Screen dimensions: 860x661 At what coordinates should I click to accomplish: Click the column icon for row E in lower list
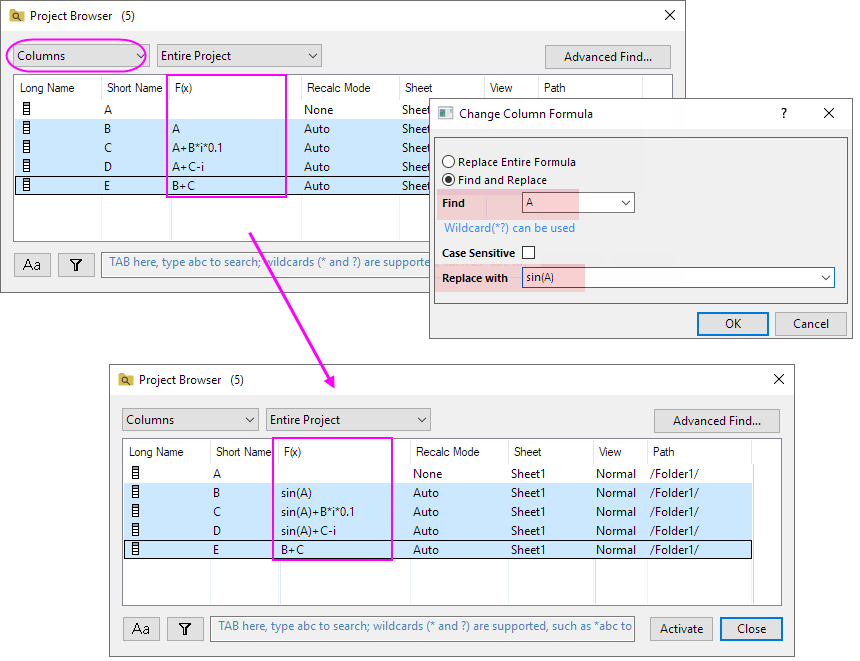136,550
